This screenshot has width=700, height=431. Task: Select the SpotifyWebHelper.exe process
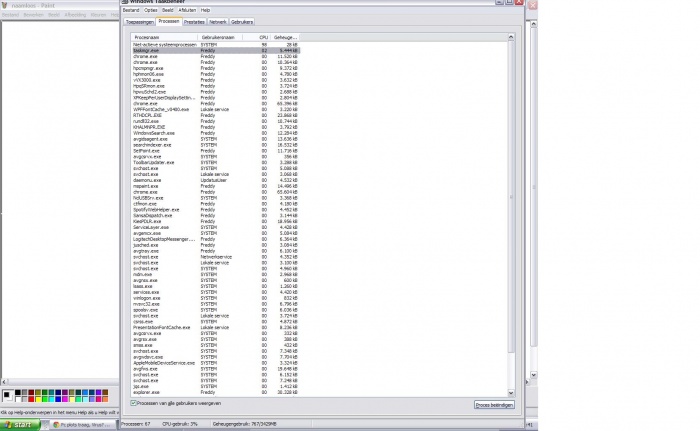click(x=216, y=209)
